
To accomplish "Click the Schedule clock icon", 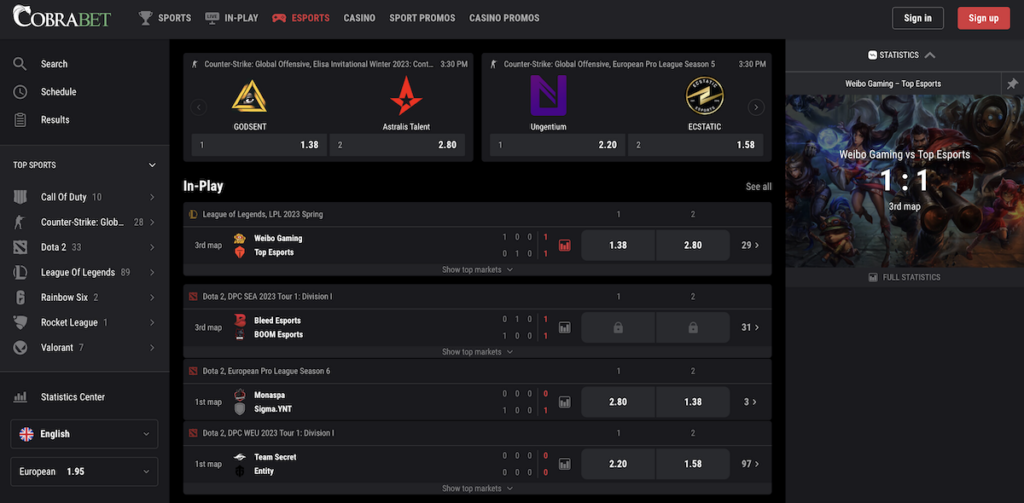I will click(20, 92).
